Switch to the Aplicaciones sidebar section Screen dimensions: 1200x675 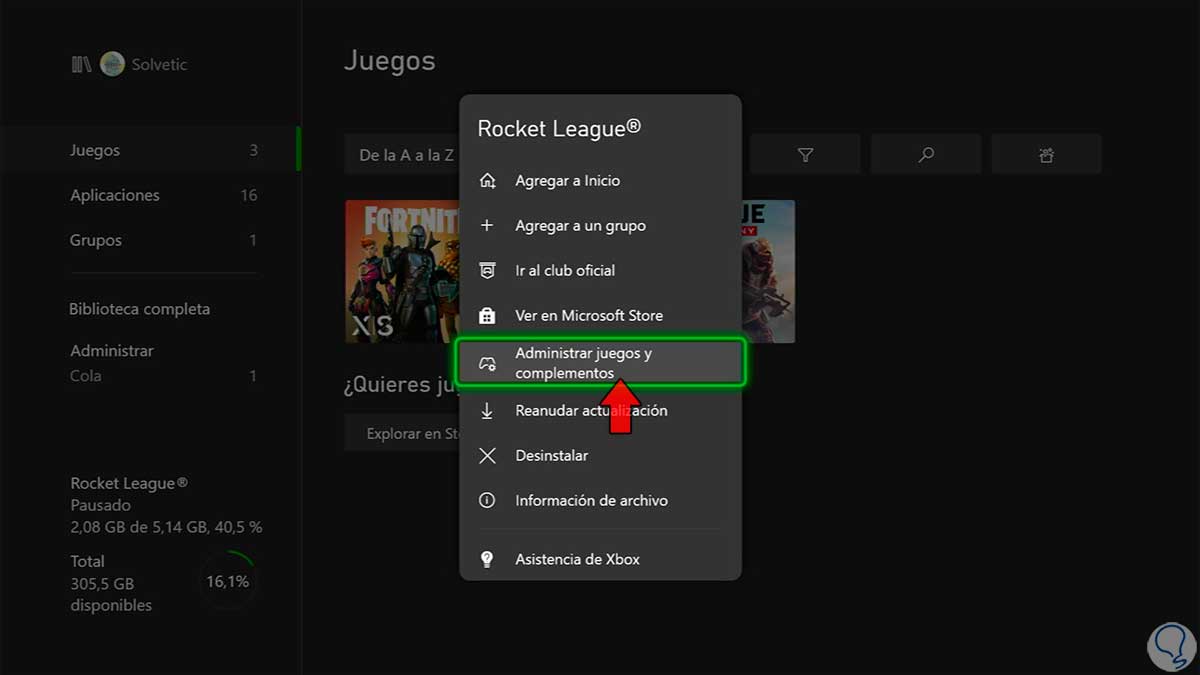[x=163, y=196]
